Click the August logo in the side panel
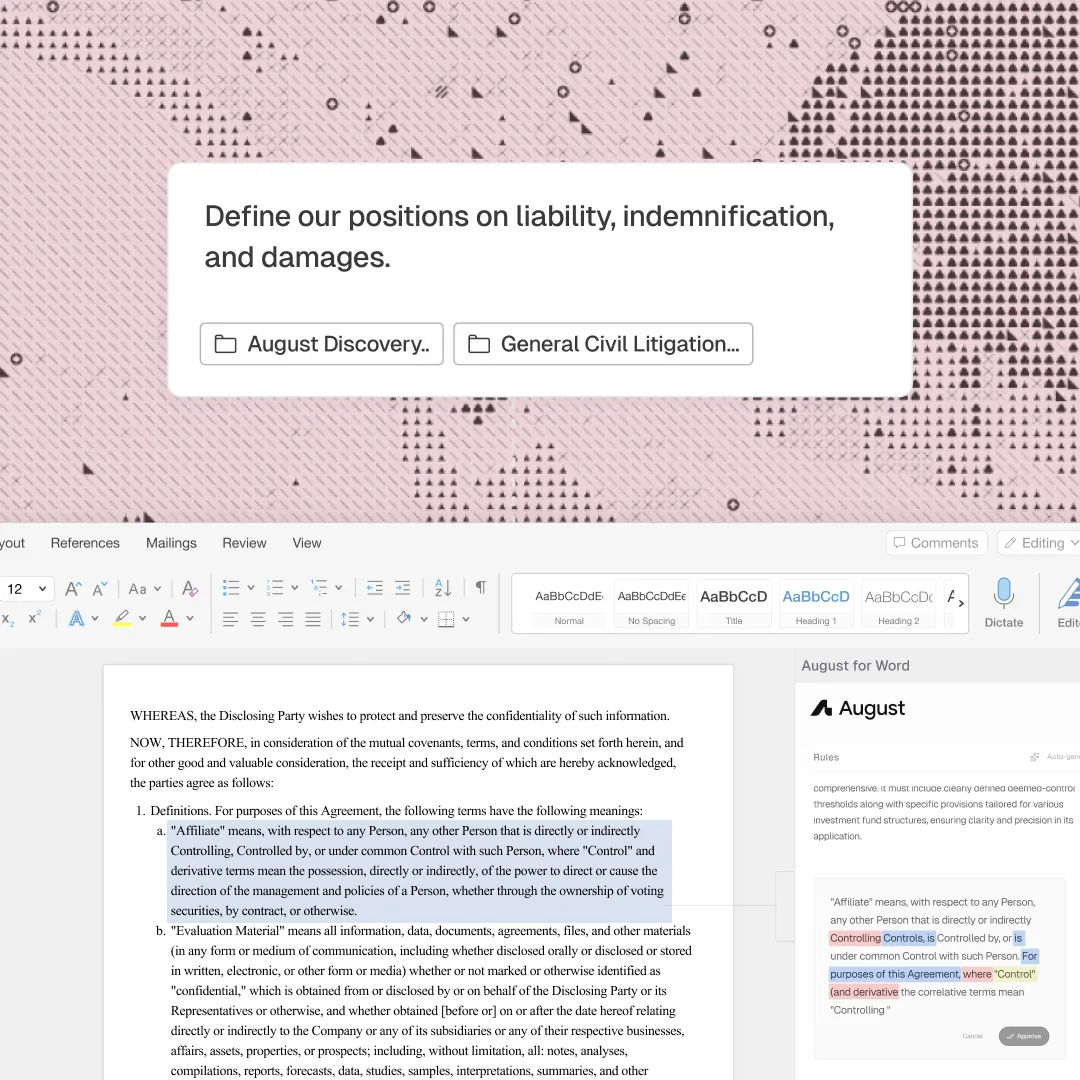 click(x=858, y=708)
